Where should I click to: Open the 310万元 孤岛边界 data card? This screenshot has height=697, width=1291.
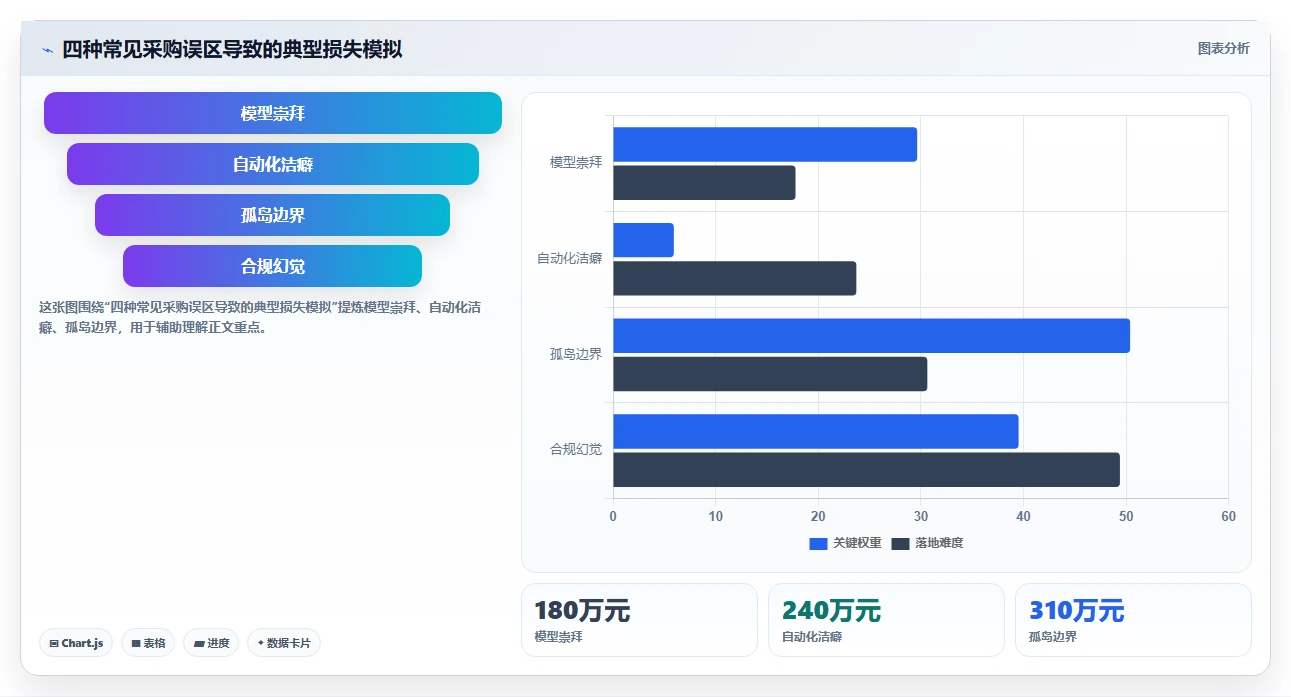point(1133,620)
